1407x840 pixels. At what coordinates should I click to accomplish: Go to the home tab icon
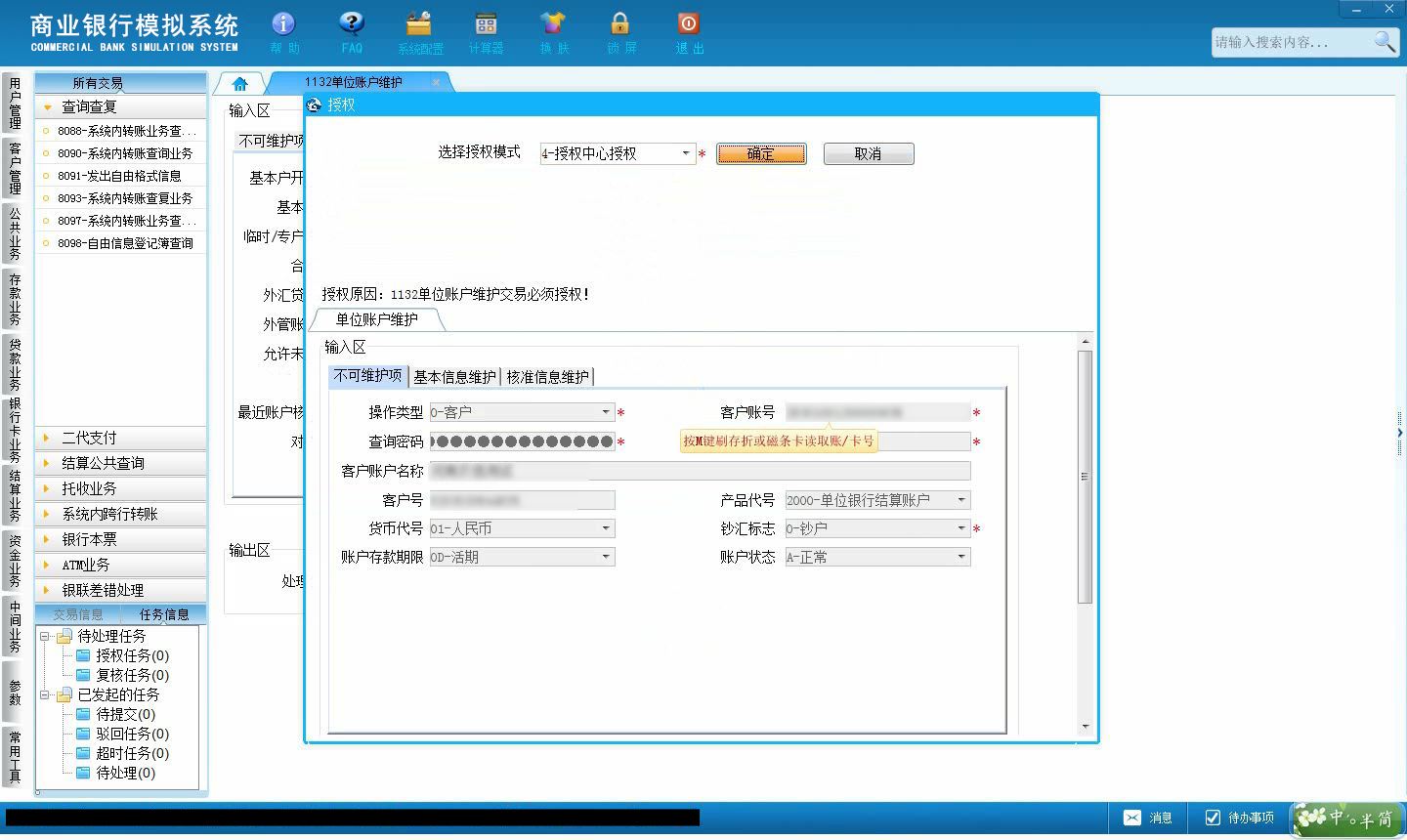239,84
